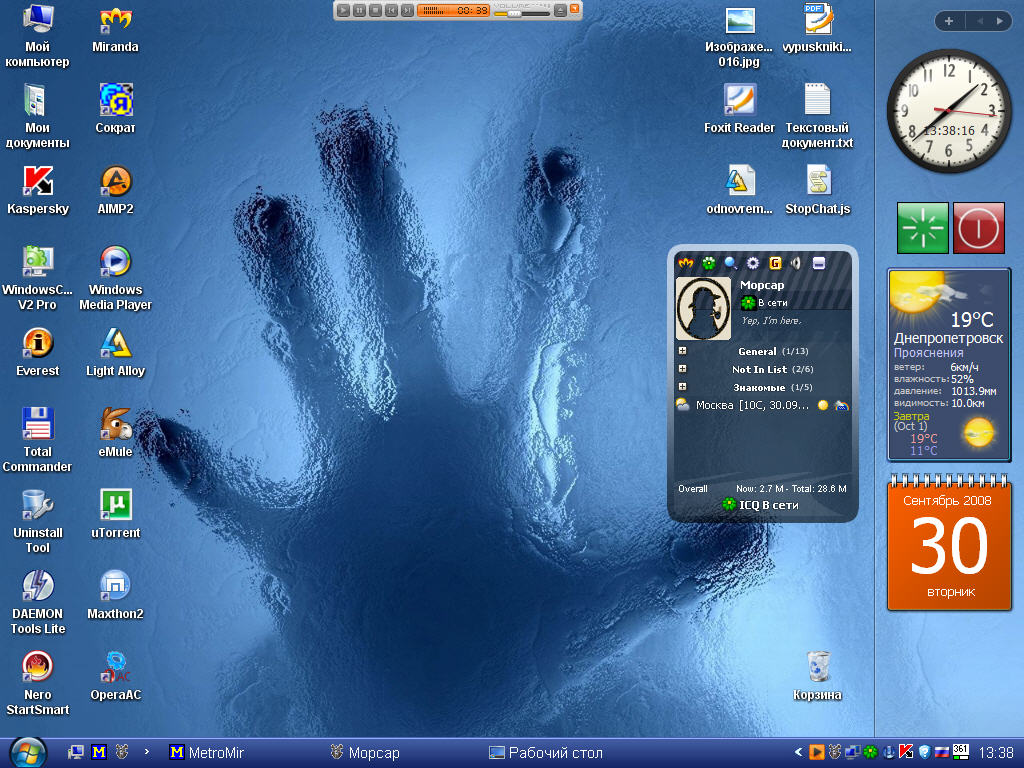Image resolution: width=1024 pixels, height=768 pixels.
Task: Skip to next track in player bar
Action: coord(407,10)
